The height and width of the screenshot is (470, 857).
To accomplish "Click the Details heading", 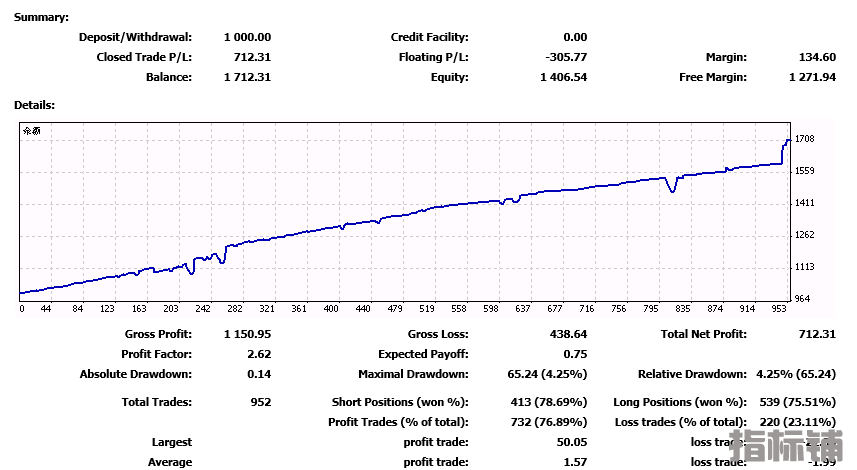I will coord(34,105).
